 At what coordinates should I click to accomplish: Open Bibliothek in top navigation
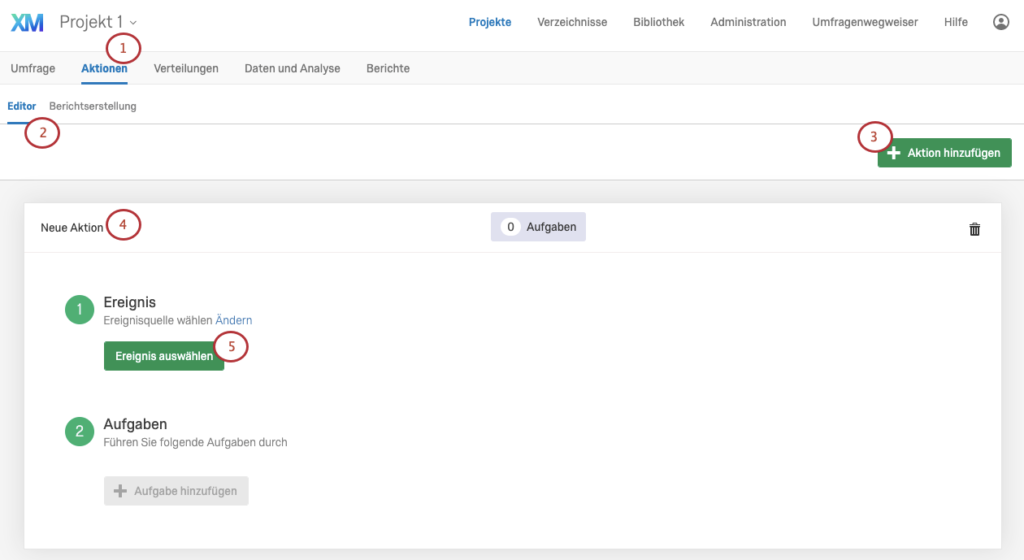point(658,22)
